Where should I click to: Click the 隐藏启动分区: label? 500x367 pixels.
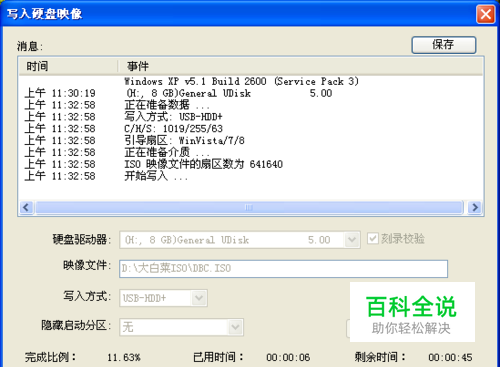(76, 325)
